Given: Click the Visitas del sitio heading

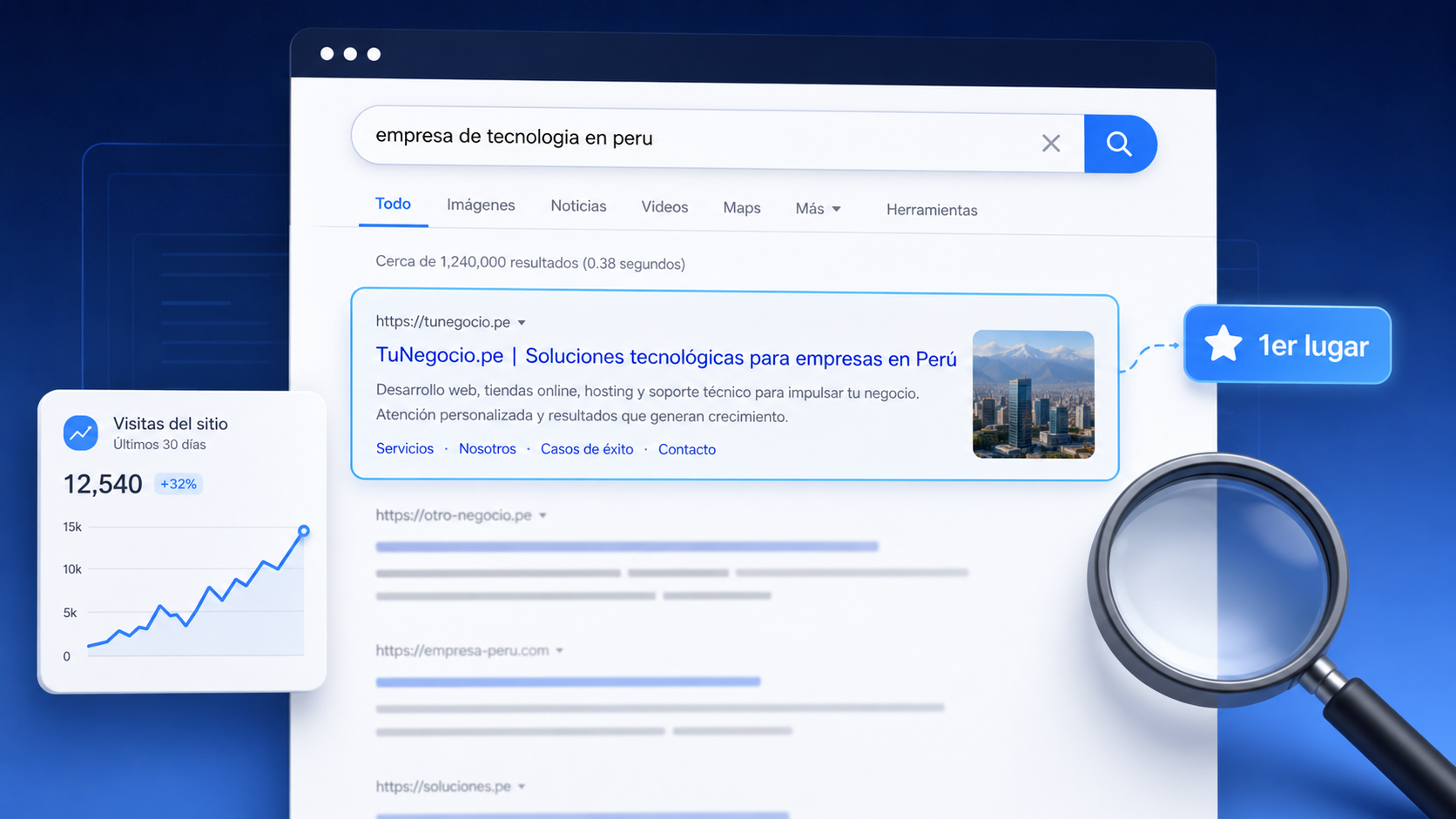Looking at the screenshot, I should click(171, 424).
